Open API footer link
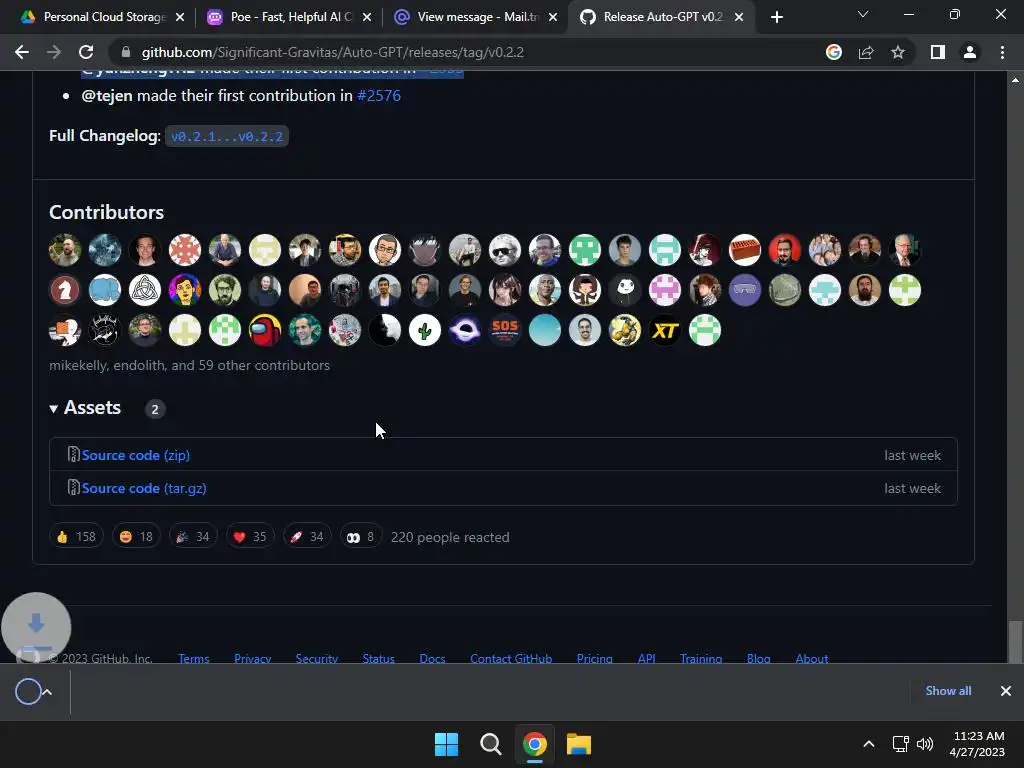The height and width of the screenshot is (768, 1024). point(647,658)
